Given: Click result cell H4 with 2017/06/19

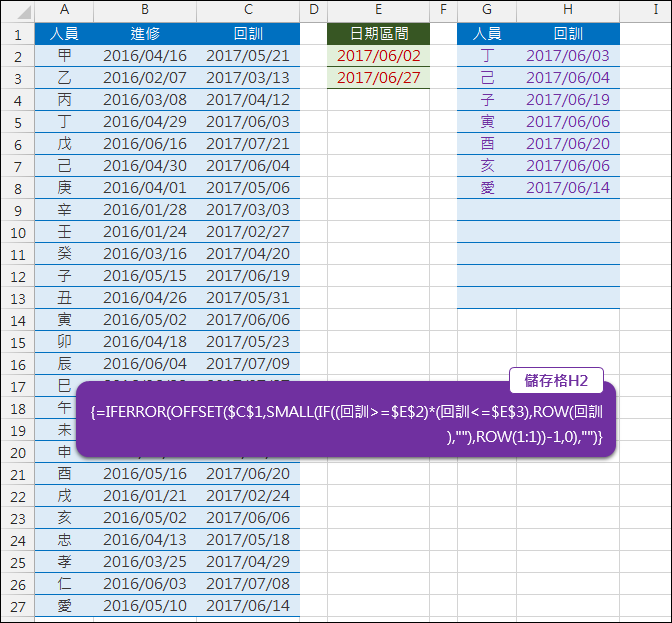Looking at the screenshot, I should point(568,100).
